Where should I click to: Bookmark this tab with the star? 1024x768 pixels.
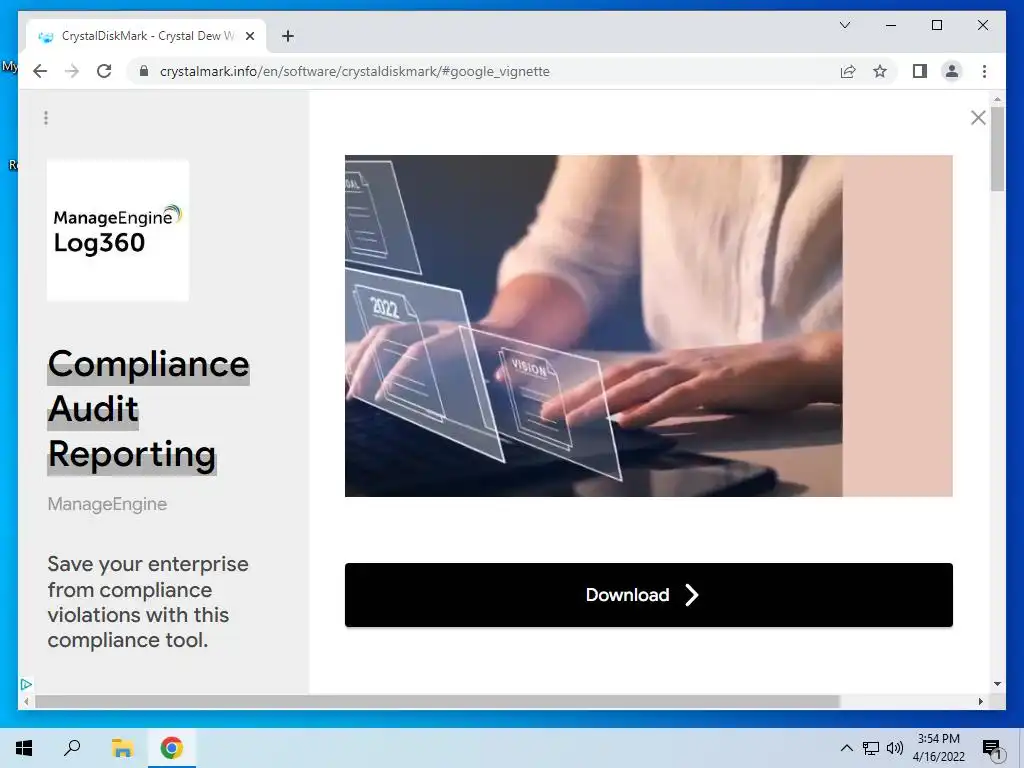coord(880,71)
